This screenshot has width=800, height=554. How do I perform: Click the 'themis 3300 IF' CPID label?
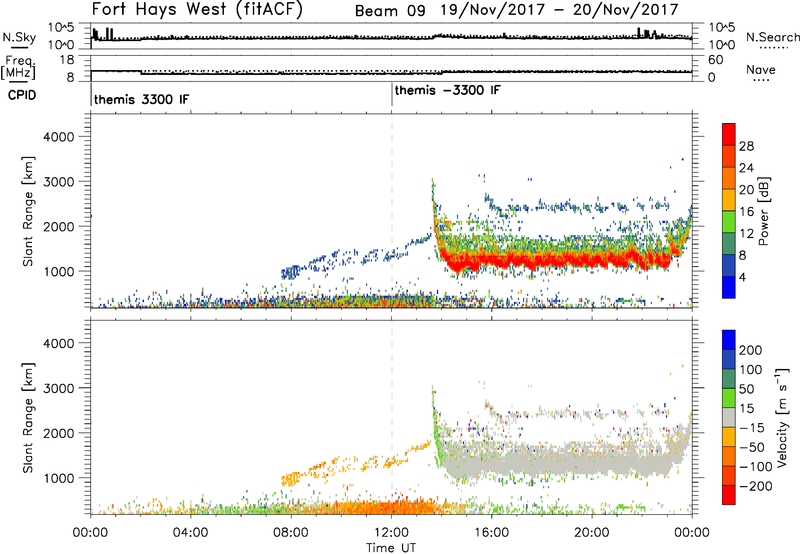(x=141, y=99)
